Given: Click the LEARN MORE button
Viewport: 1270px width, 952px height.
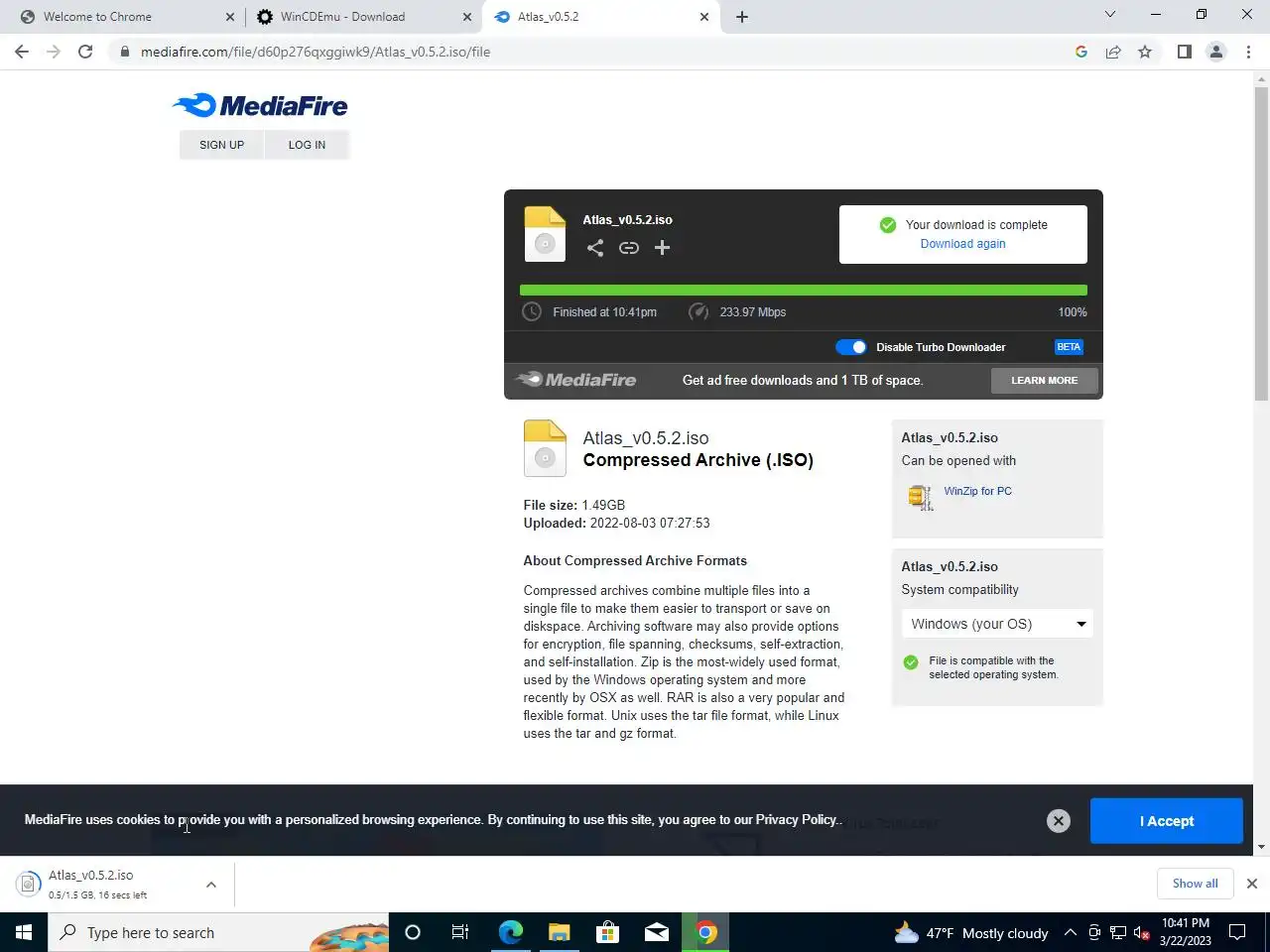Looking at the screenshot, I should coord(1044,381).
